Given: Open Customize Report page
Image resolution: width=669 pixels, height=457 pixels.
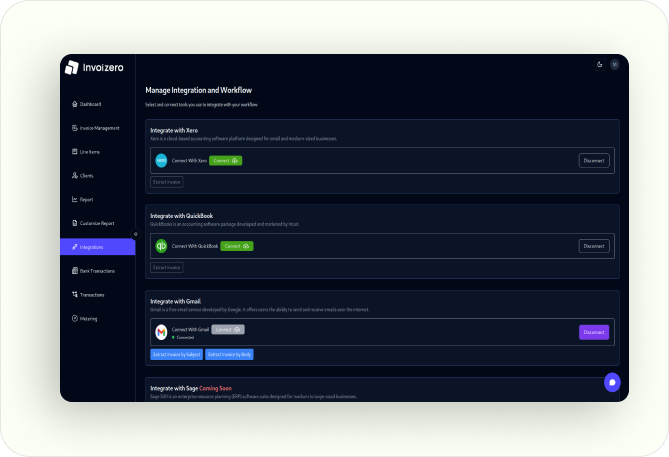Looking at the screenshot, I should tap(98, 223).
